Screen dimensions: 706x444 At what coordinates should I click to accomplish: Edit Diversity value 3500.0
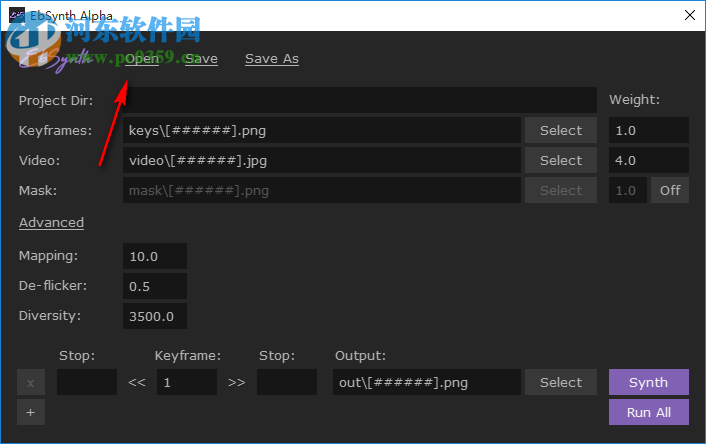click(x=154, y=316)
